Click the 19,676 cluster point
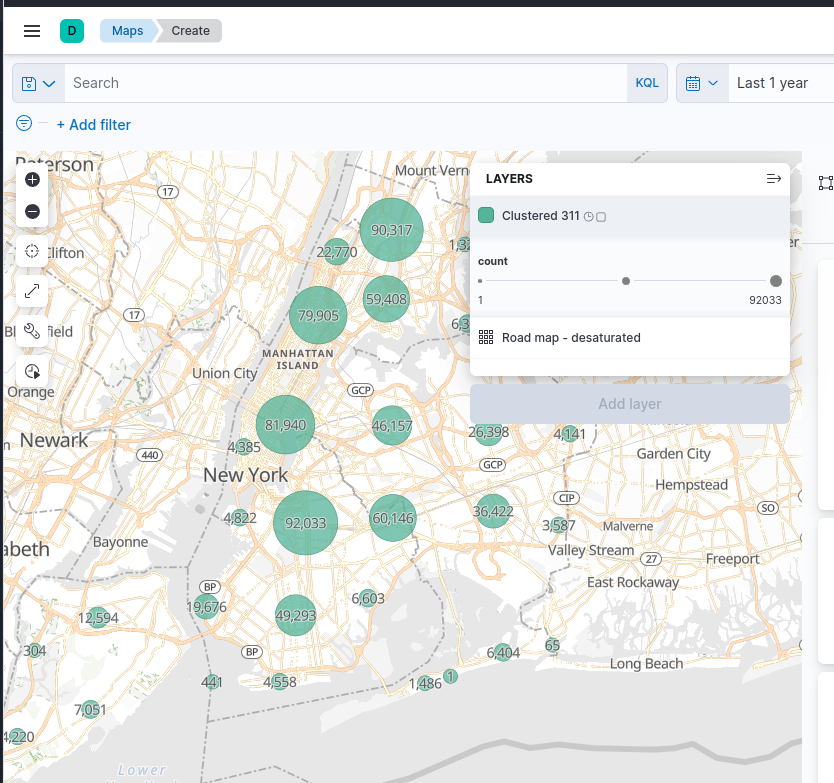 206,606
